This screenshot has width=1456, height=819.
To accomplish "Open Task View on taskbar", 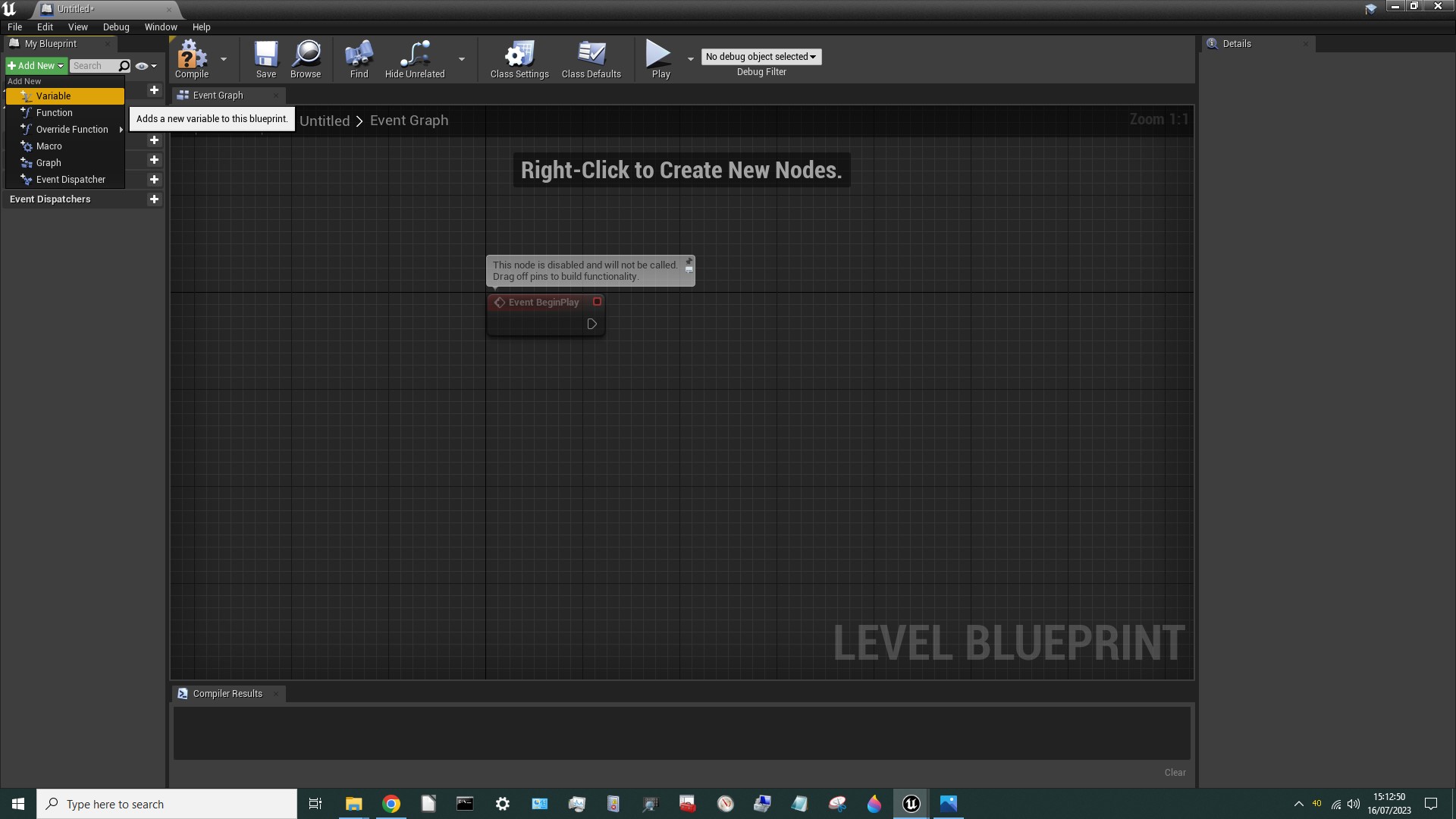I will 315,804.
